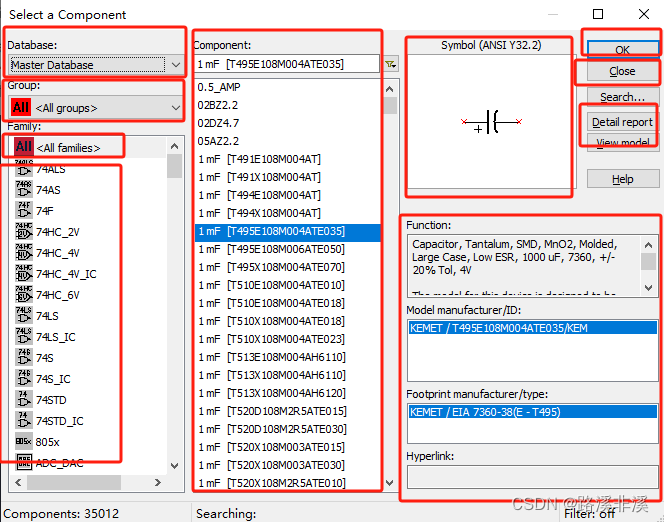Click the Component name input field
This screenshot has height=522, width=664.
coord(287,64)
